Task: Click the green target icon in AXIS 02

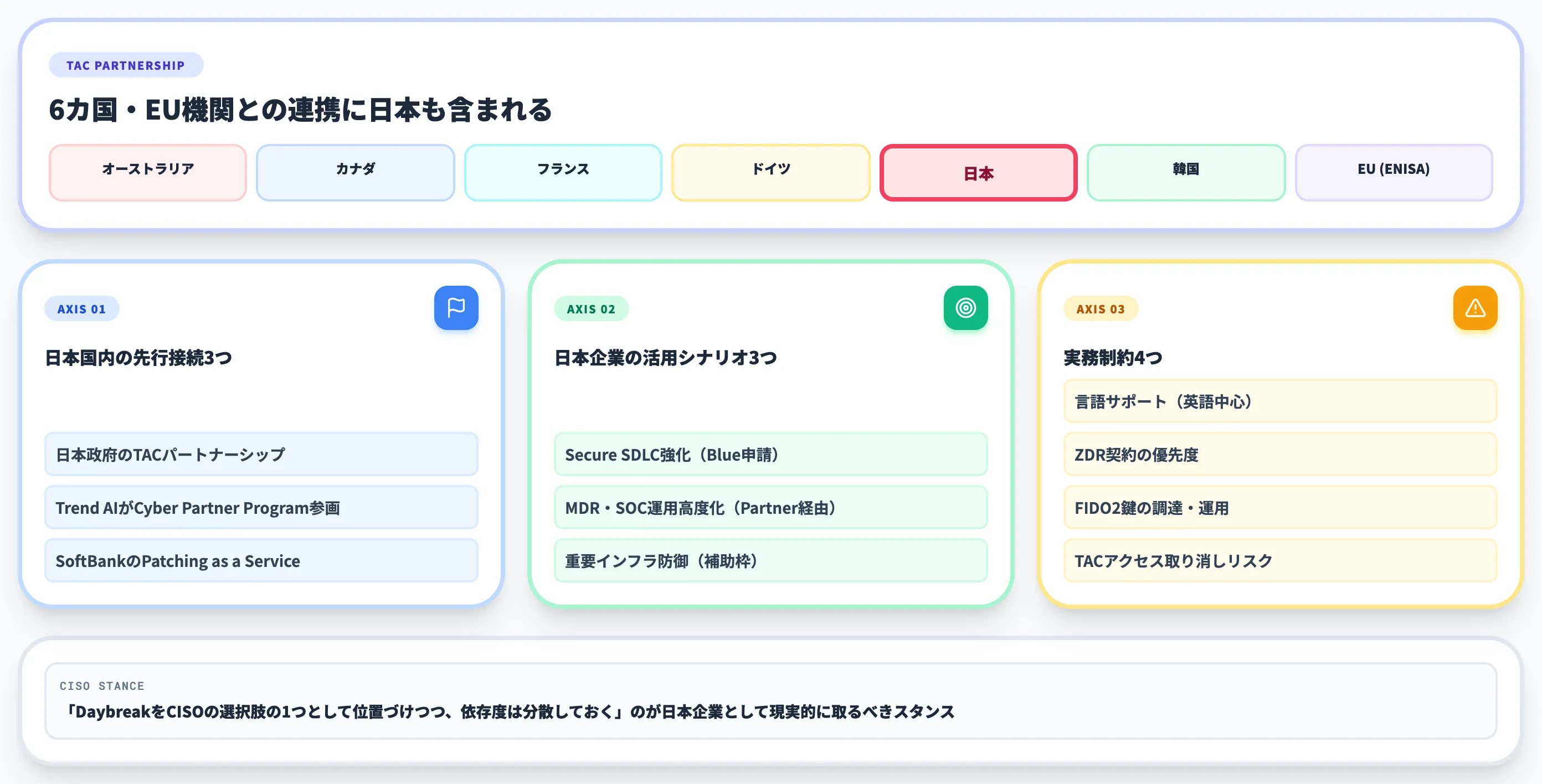Action: click(965, 308)
